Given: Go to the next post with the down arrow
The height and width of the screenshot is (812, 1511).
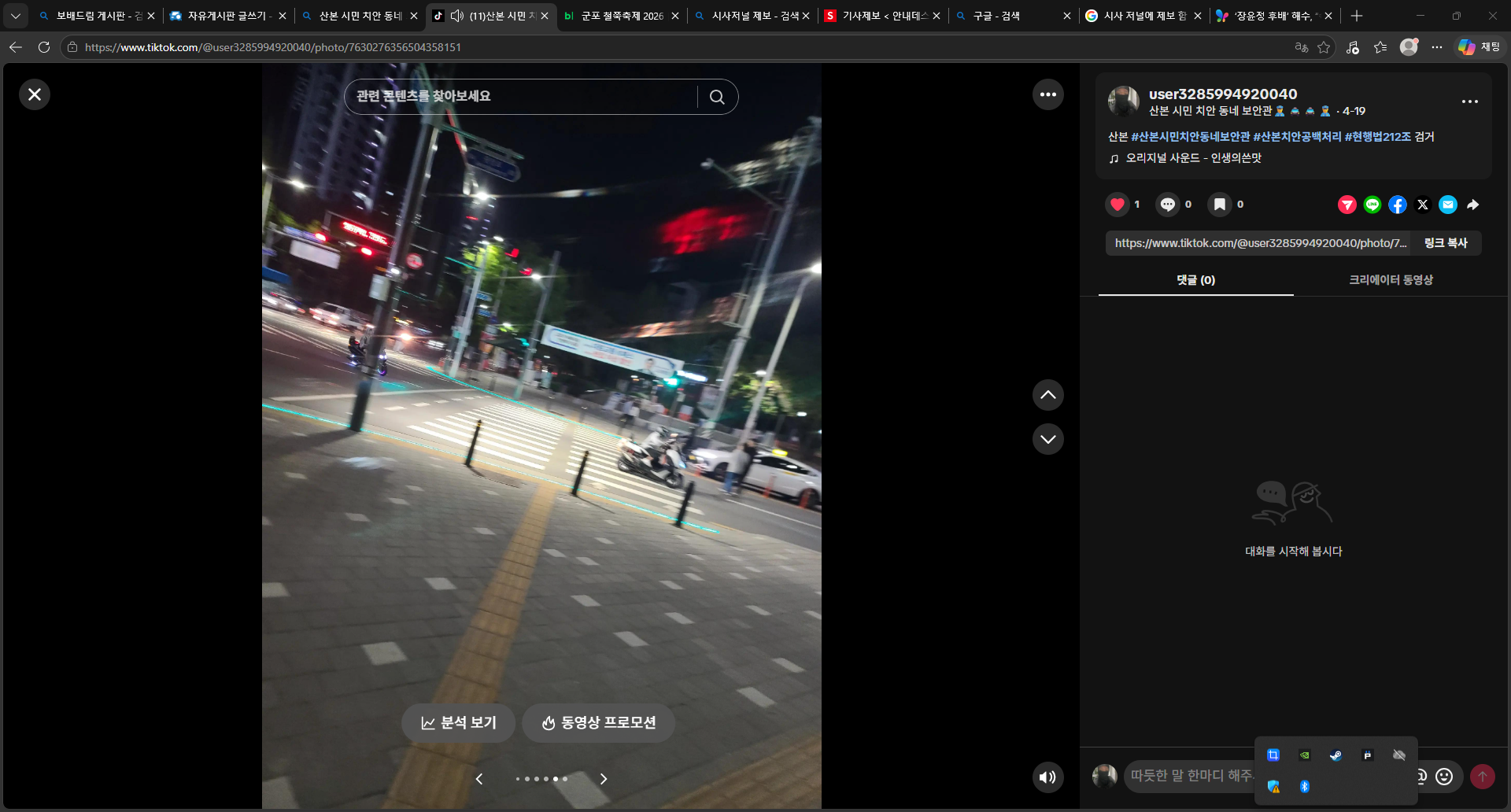Looking at the screenshot, I should [1048, 439].
